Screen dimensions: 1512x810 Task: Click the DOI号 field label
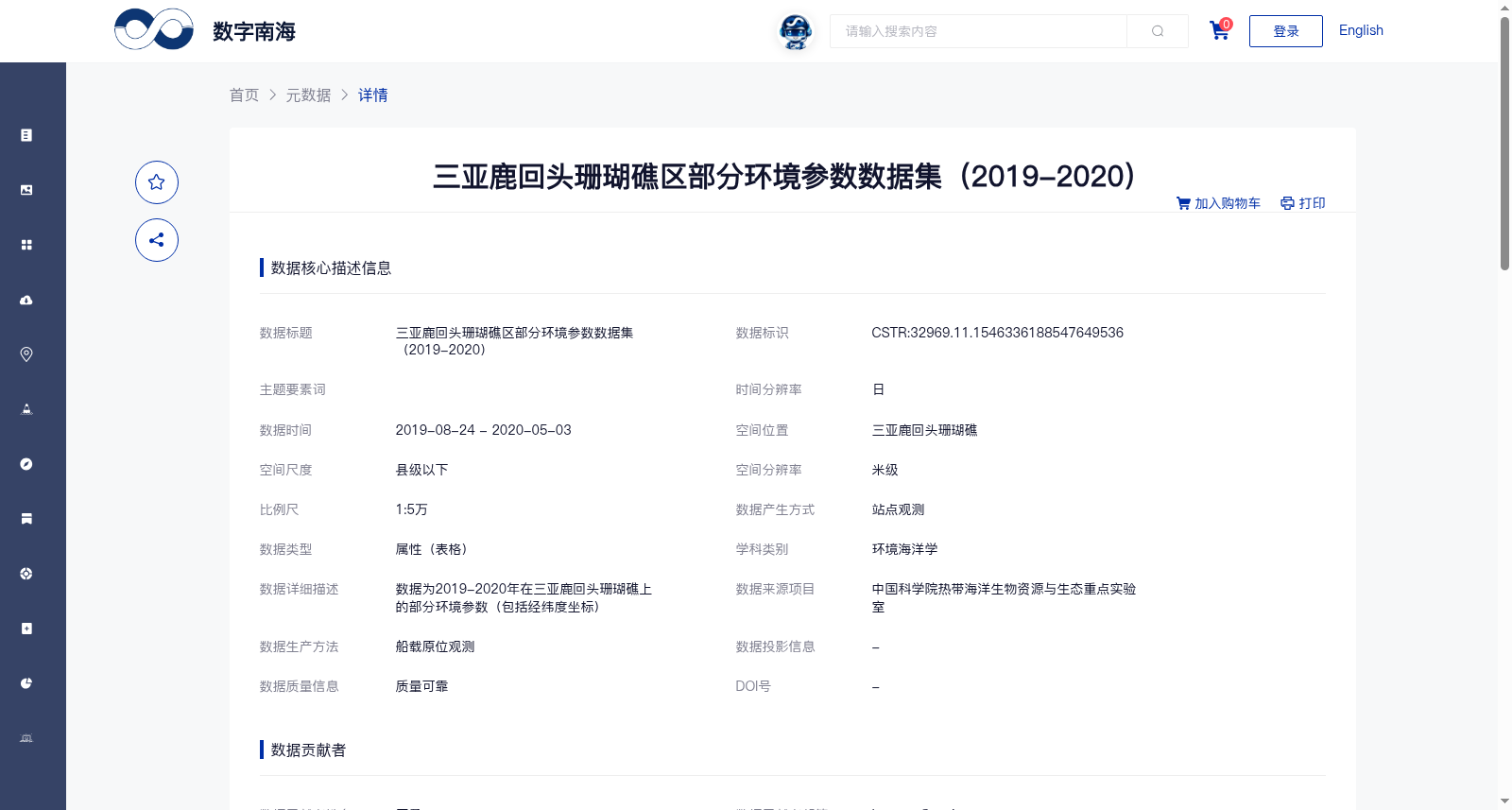[x=753, y=686]
